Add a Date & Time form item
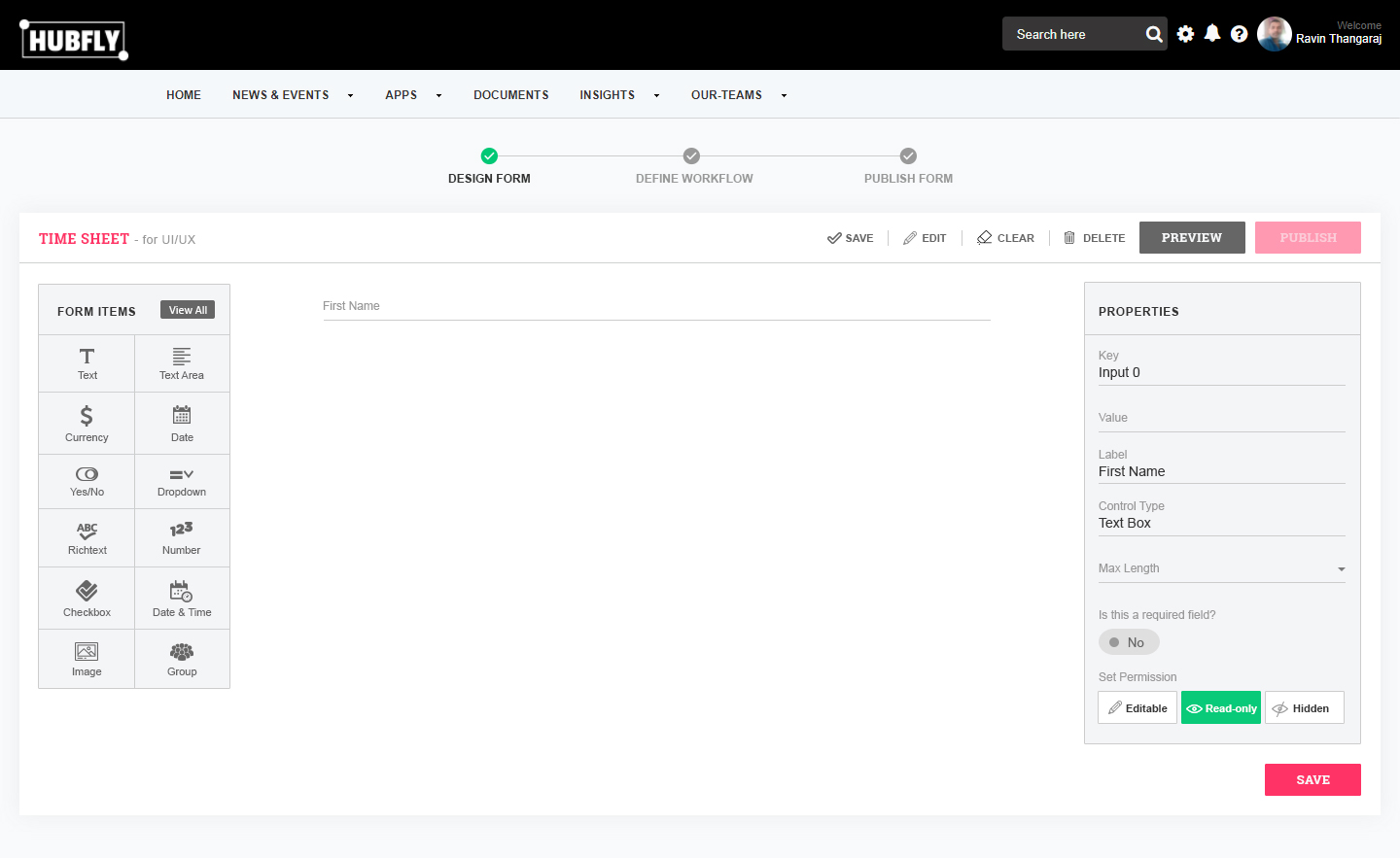This screenshot has height=858, width=1400. pyautogui.click(x=182, y=599)
